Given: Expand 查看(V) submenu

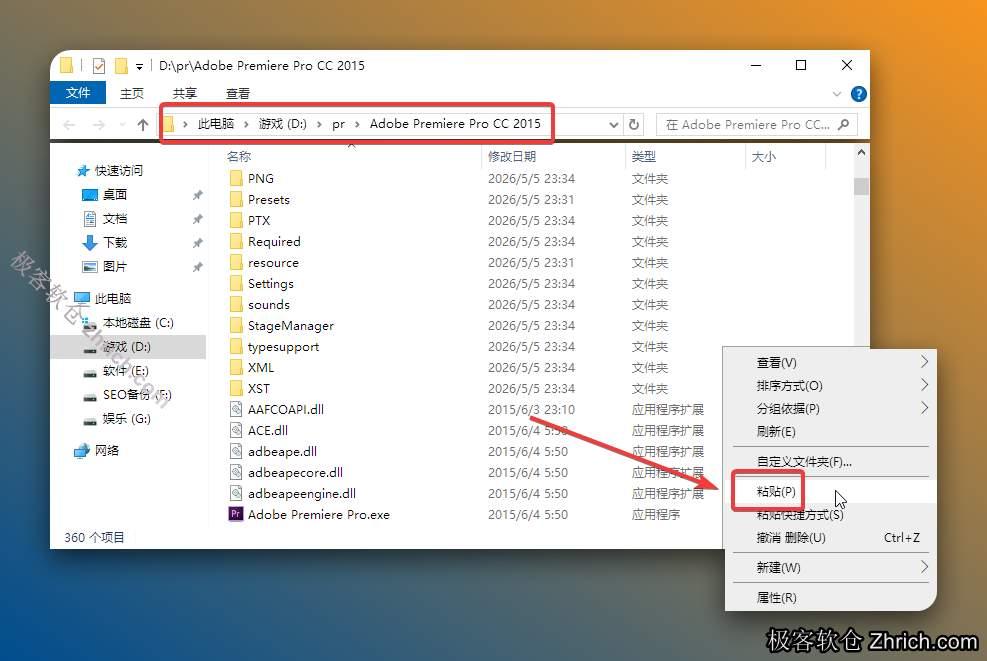Looking at the screenshot, I should coord(830,363).
